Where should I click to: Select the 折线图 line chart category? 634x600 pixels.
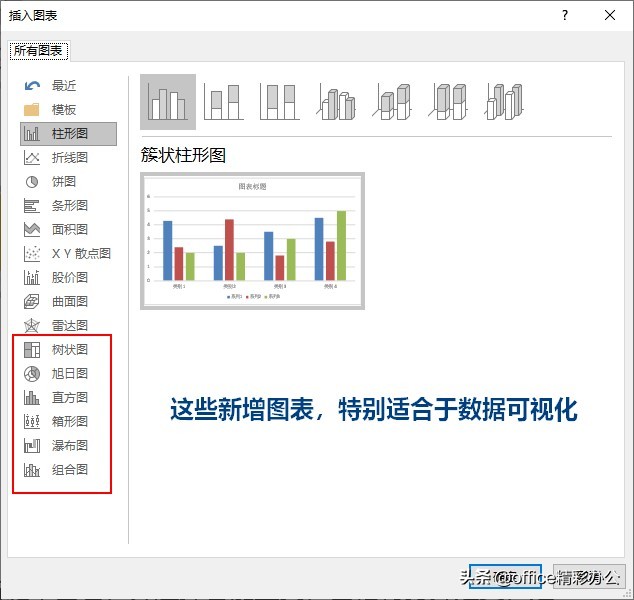click(68, 158)
